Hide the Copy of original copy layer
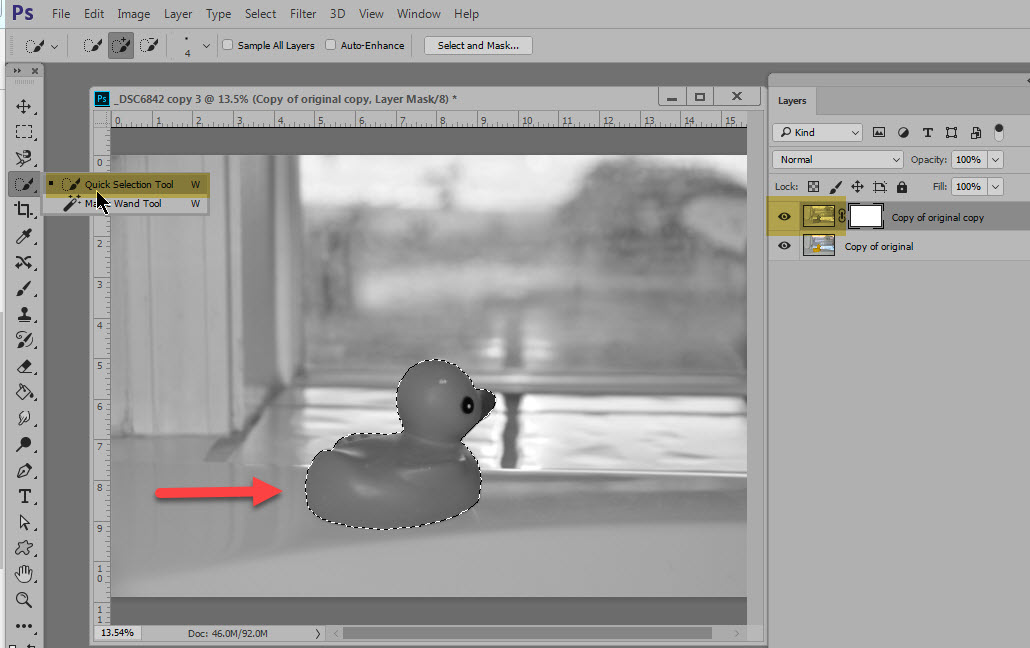 [x=784, y=217]
